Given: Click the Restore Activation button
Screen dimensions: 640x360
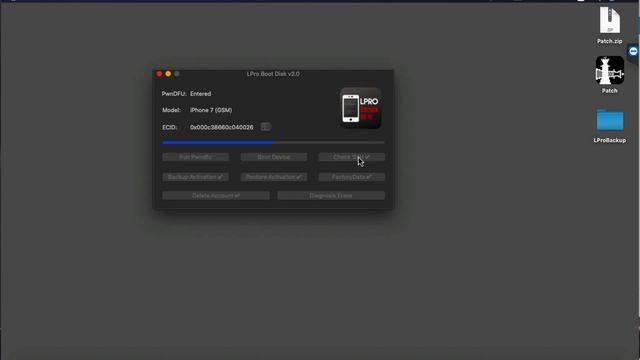Looking at the screenshot, I should [273, 177].
